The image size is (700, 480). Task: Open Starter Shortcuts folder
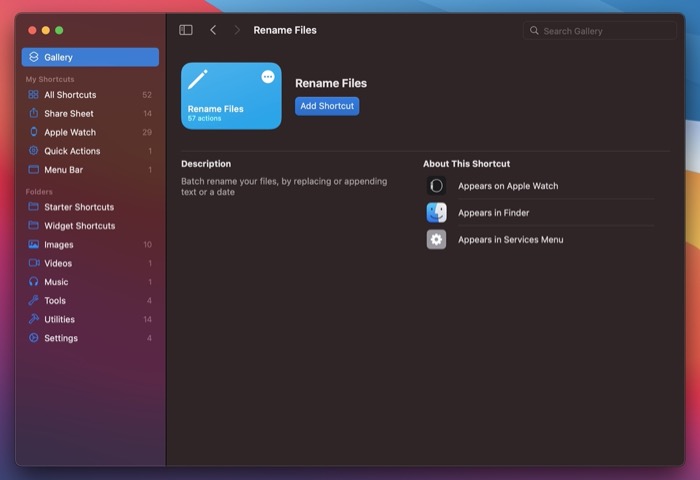pyautogui.click(x=90, y=207)
